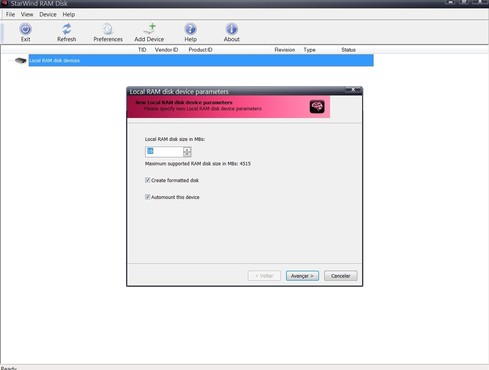Click the Avançar button
Image resolution: width=489 pixels, height=370 pixels.
[302, 276]
